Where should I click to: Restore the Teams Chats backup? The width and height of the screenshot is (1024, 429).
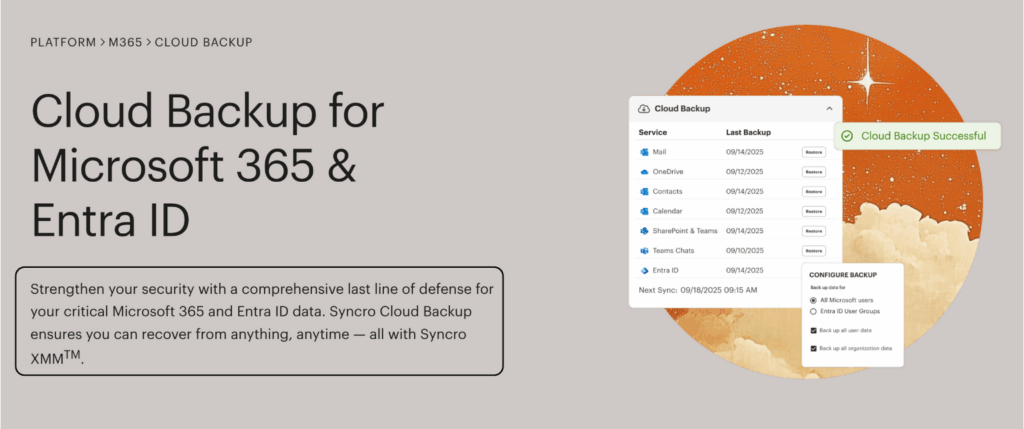(x=814, y=251)
